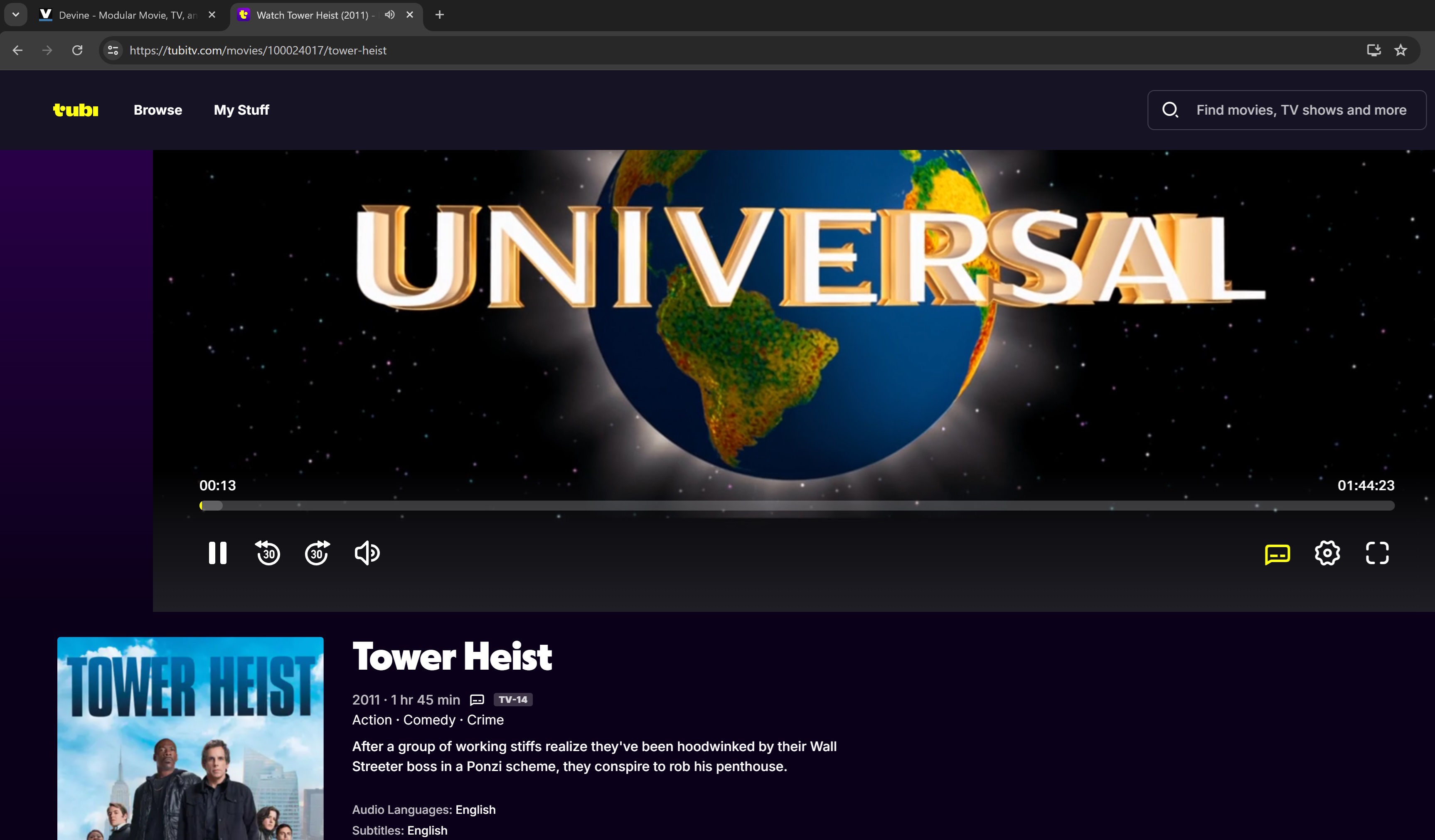Click the subtitles icon beside runtime
1435x840 pixels.
pyautogui.click(x=477, y=700)
